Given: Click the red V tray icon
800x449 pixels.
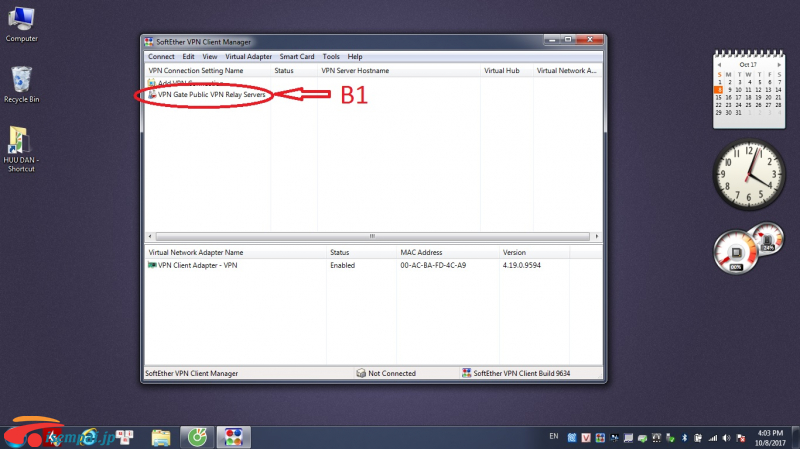Looking at the screenshot, I should pyautogui.click(x=586, y=438).
